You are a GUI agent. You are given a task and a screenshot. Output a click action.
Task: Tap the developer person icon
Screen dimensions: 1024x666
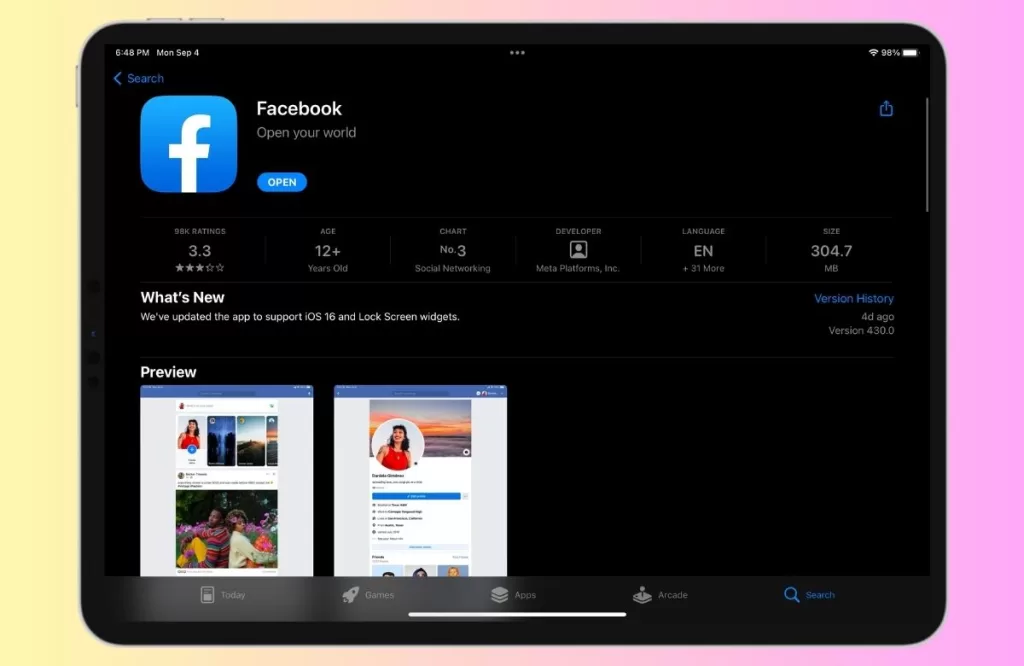(578, 250)
